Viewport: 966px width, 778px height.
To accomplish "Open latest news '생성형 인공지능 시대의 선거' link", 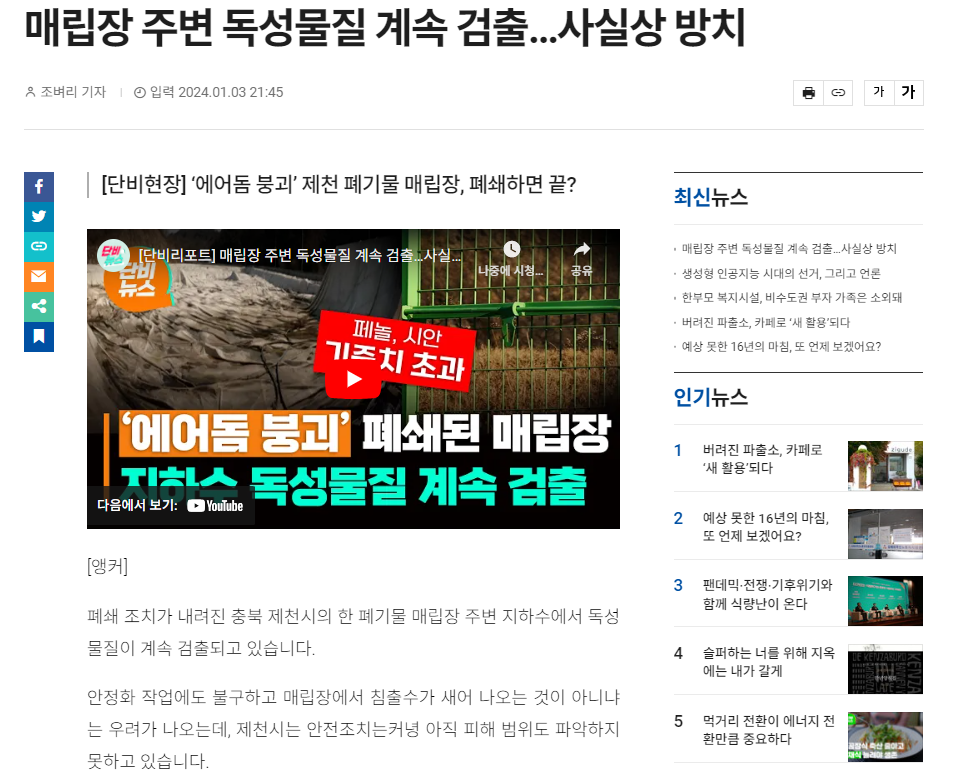I will point(781,273).
